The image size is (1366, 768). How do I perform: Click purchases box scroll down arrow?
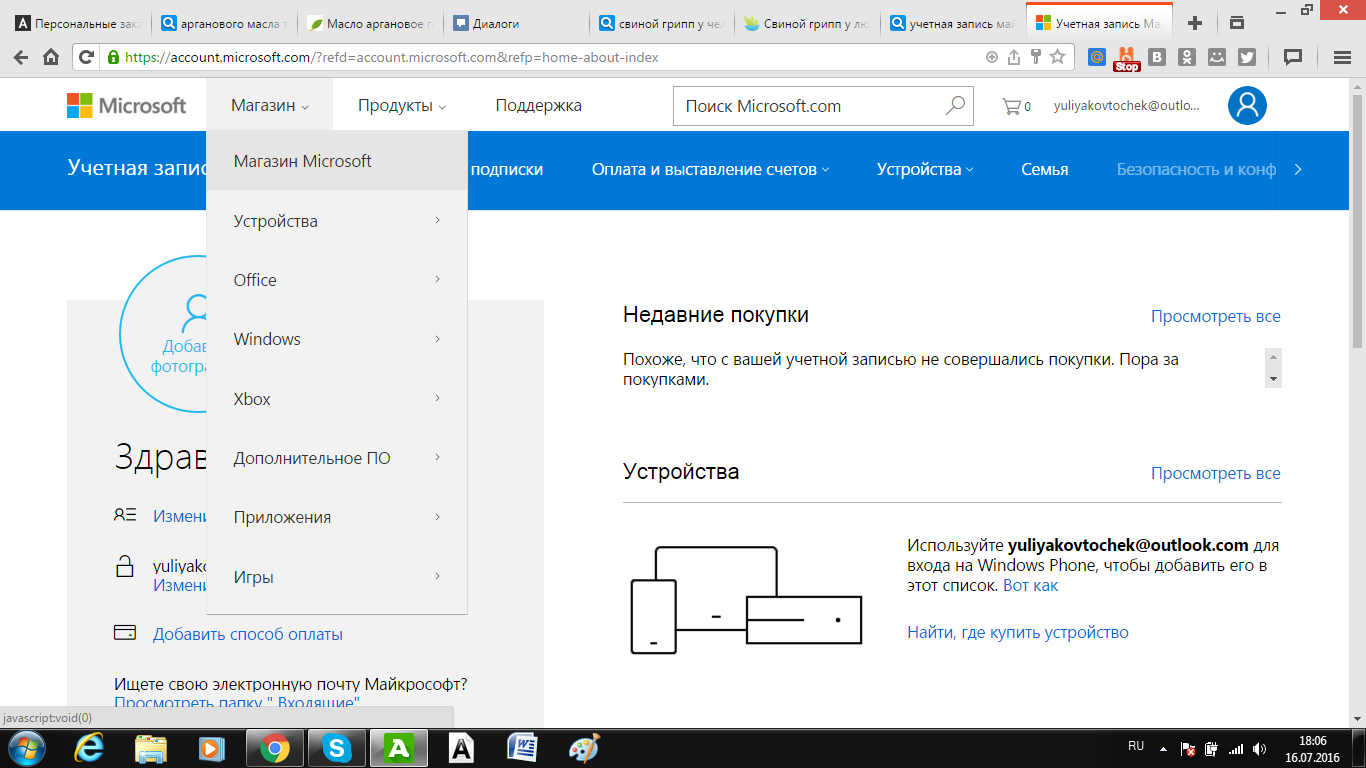1273,379
